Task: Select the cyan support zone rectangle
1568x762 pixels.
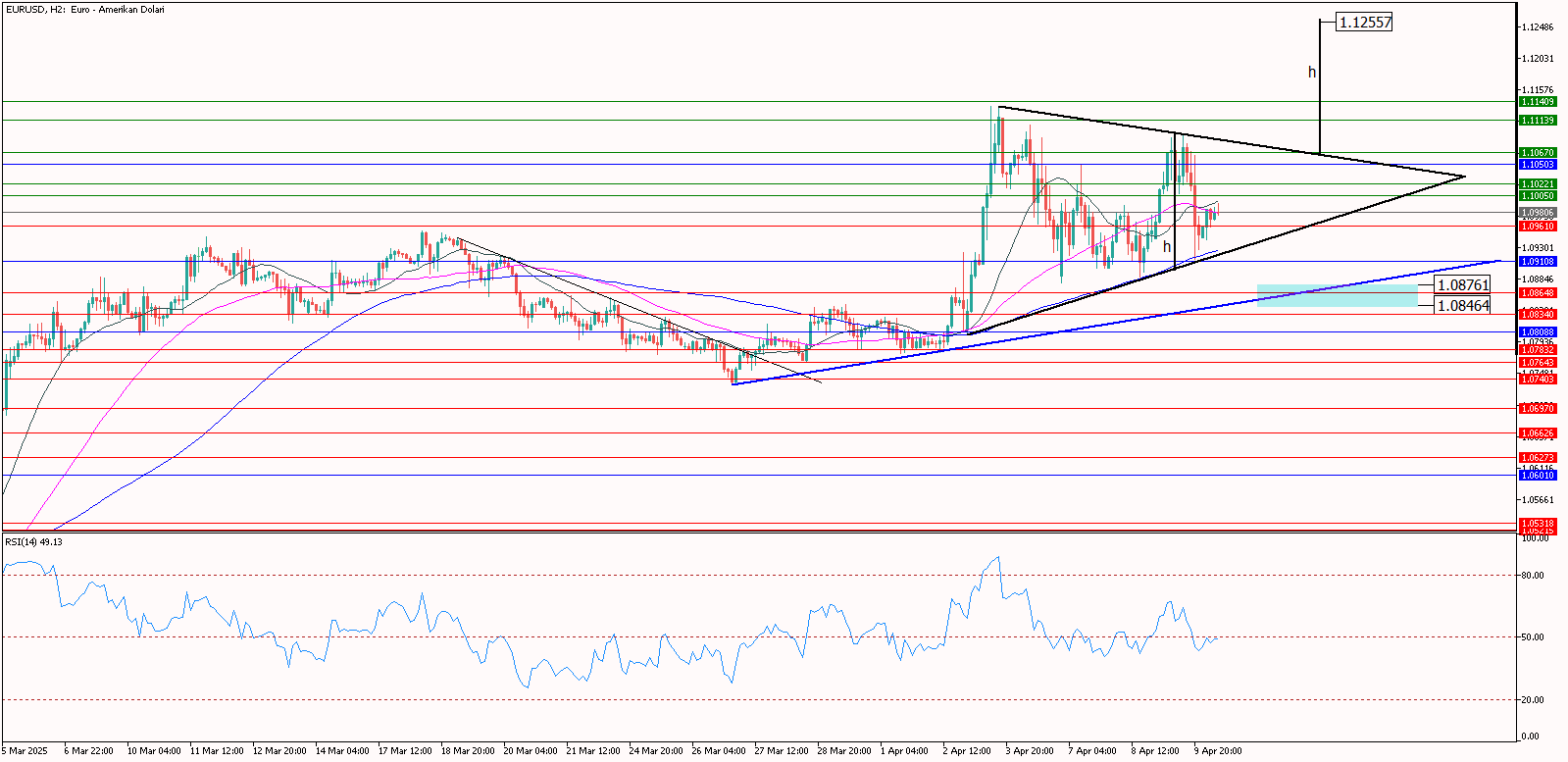Action: pyautogui.click(x=1338, y=295)
